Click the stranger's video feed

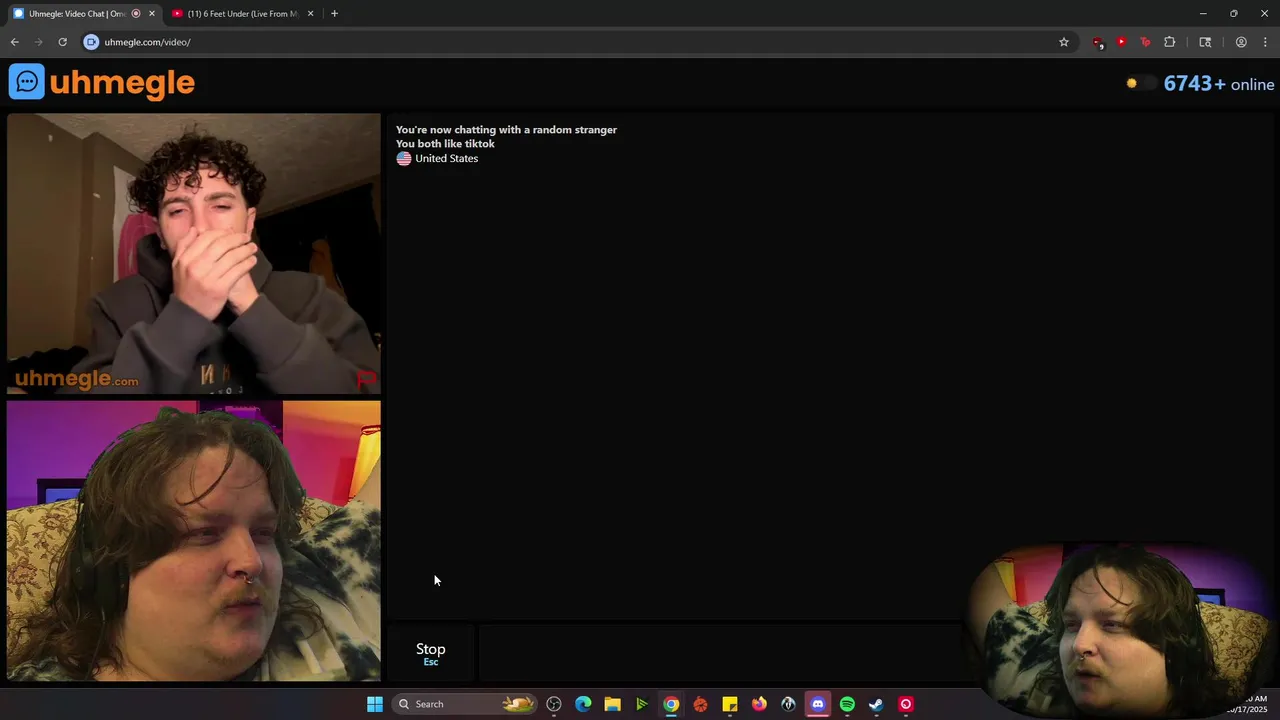(x=194, y=253)
